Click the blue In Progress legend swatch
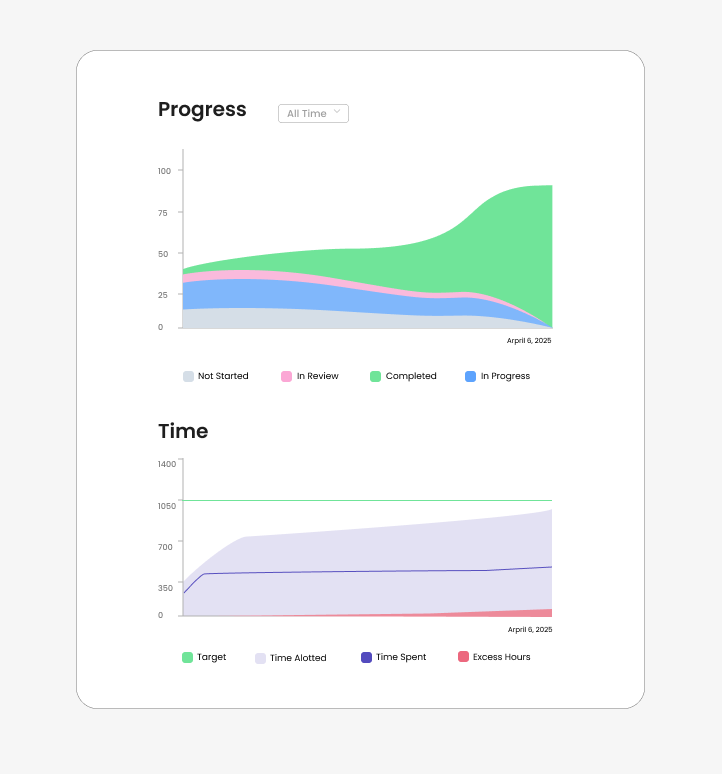The height and width of the screenshot is (774, 722). point(471,377)
